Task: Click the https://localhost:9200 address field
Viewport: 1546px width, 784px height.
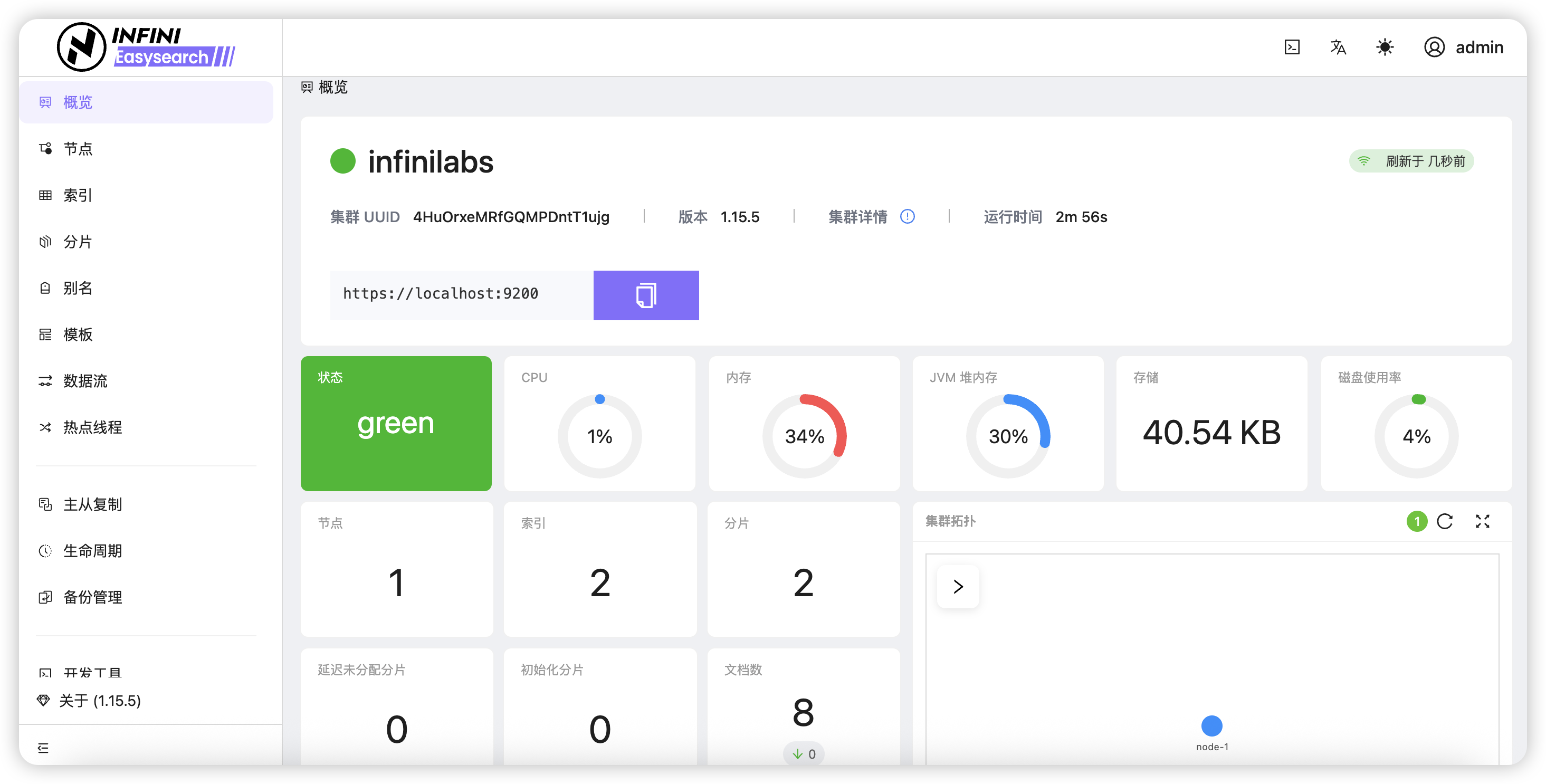Action: click(462, 295)
